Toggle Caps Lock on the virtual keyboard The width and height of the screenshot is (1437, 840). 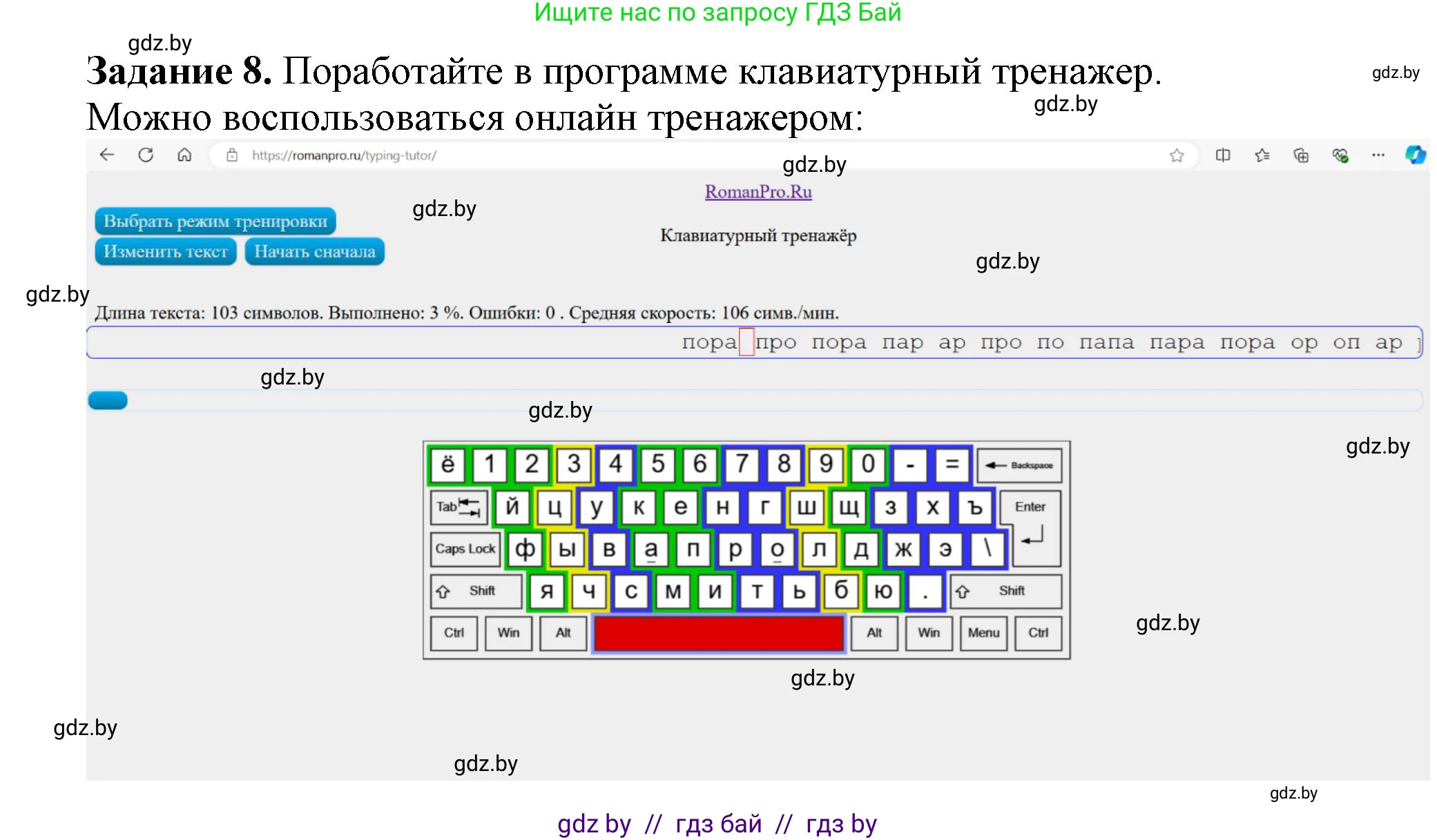click(465, 549)
